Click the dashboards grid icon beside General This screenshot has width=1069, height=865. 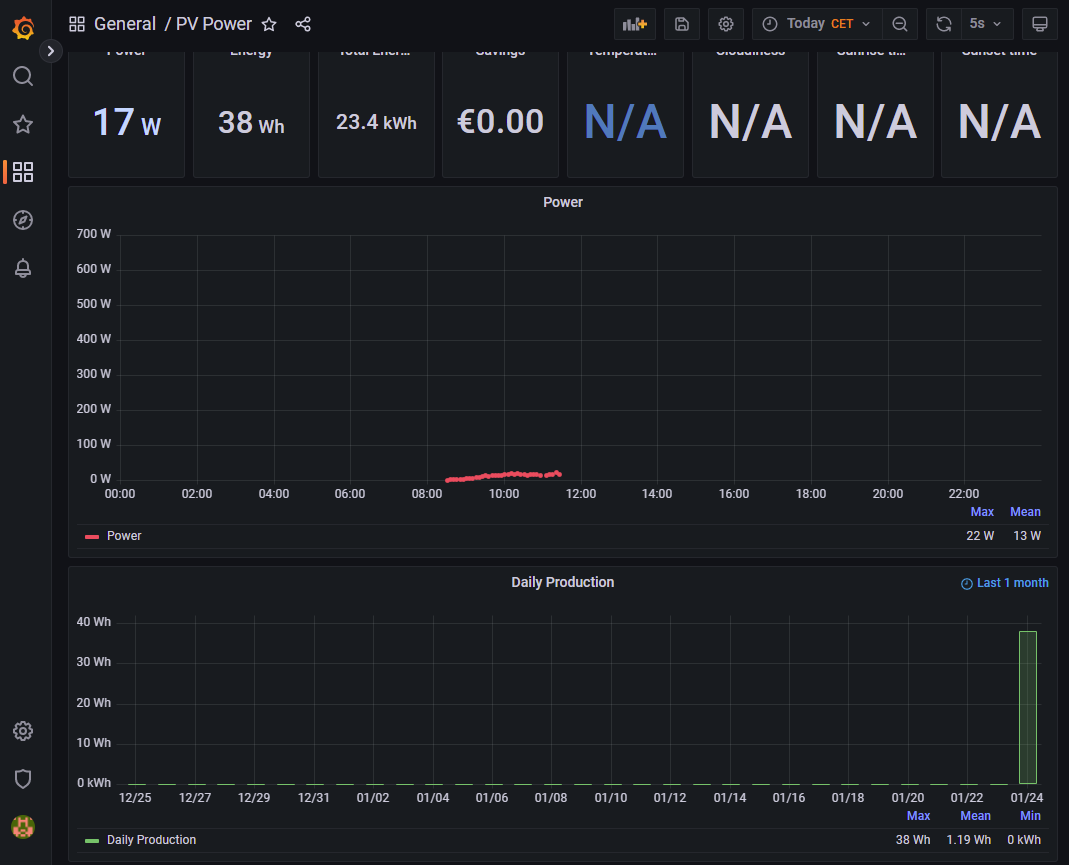point(77,25)
